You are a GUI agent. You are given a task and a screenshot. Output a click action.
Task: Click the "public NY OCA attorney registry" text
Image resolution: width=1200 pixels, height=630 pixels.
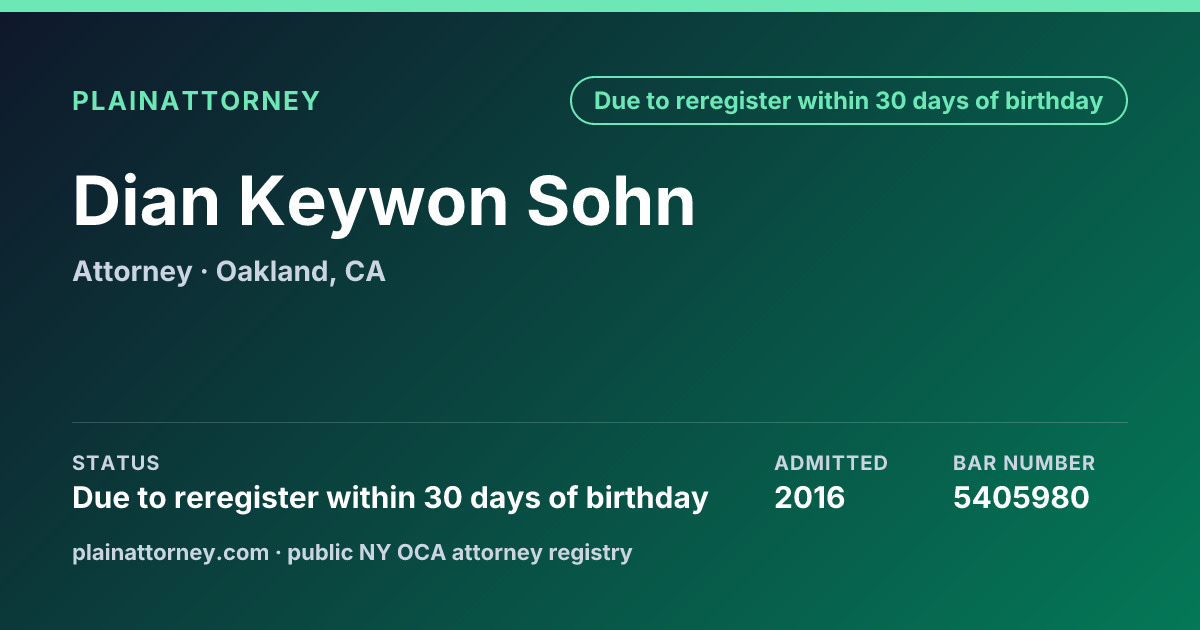coord(460,552)
